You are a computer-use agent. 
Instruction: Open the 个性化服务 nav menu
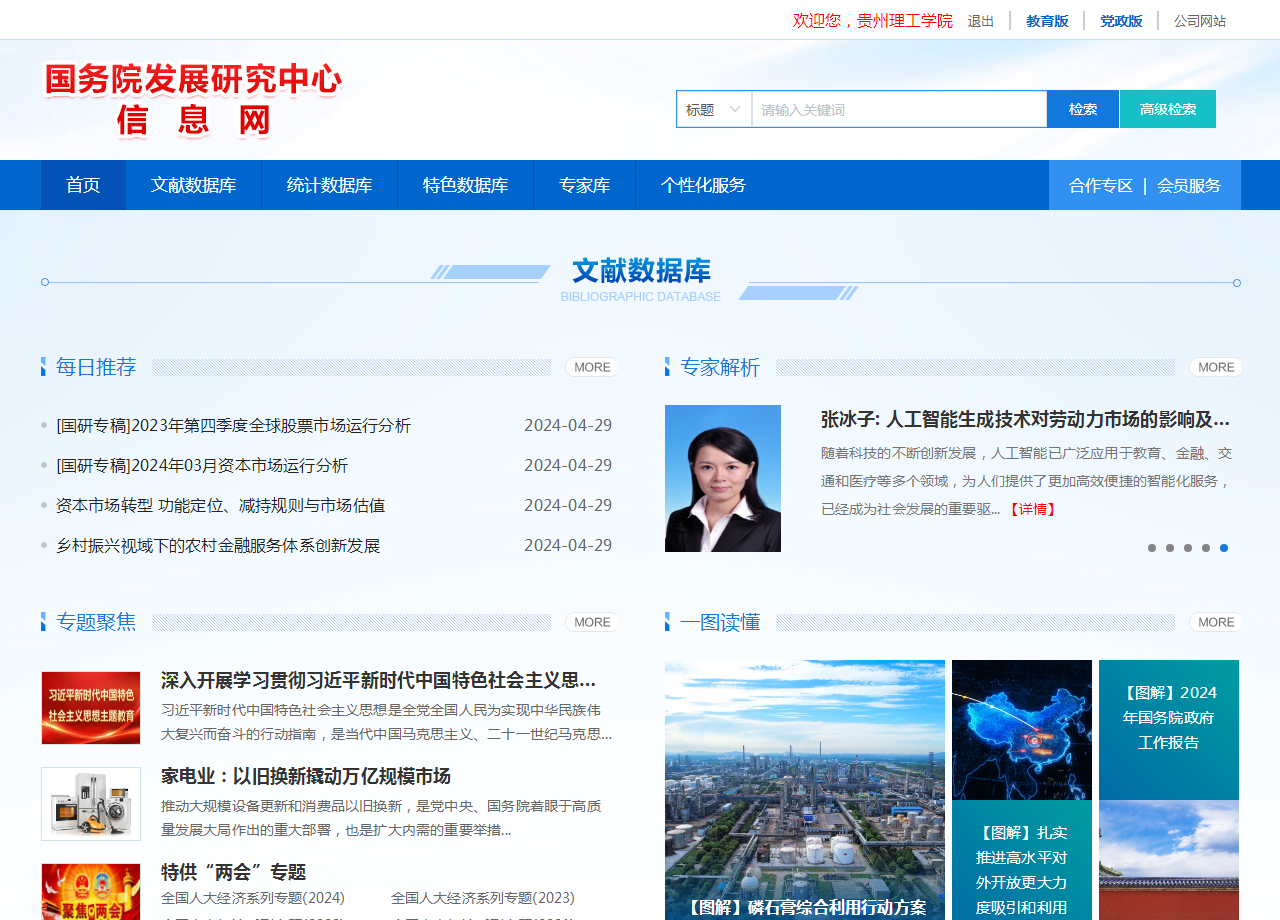click(703, 185)
